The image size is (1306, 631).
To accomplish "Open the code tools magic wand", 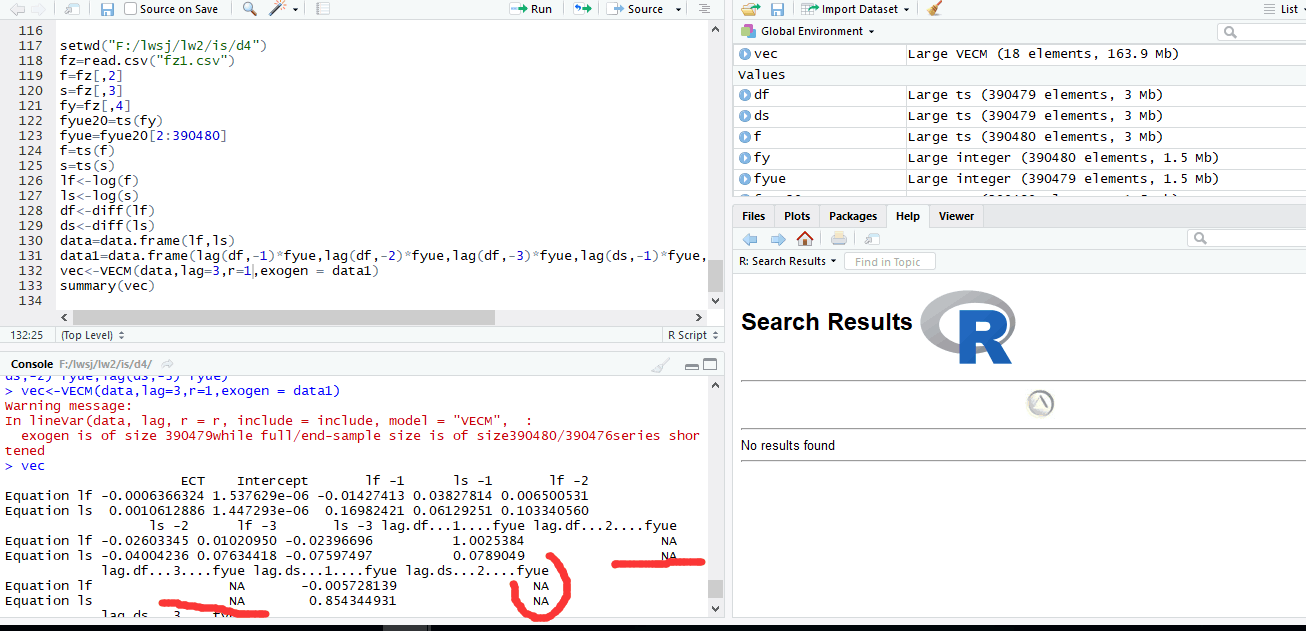I will coord(278,9).
